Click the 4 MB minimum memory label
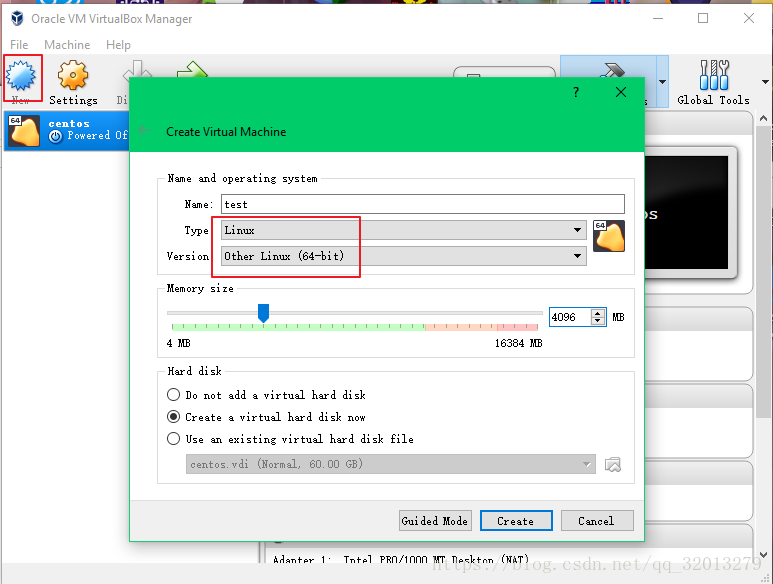 click(178, 343)
